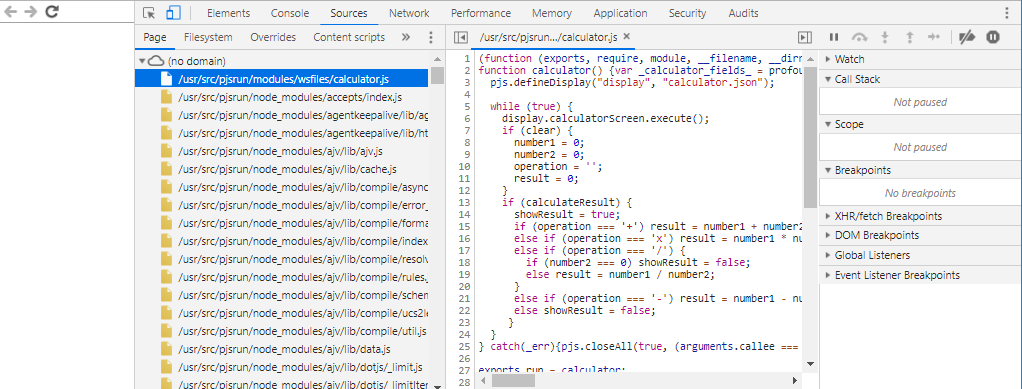Show more navigator tabs chevron
Screen dimensions: 1022x389
[x=406, y=38]
